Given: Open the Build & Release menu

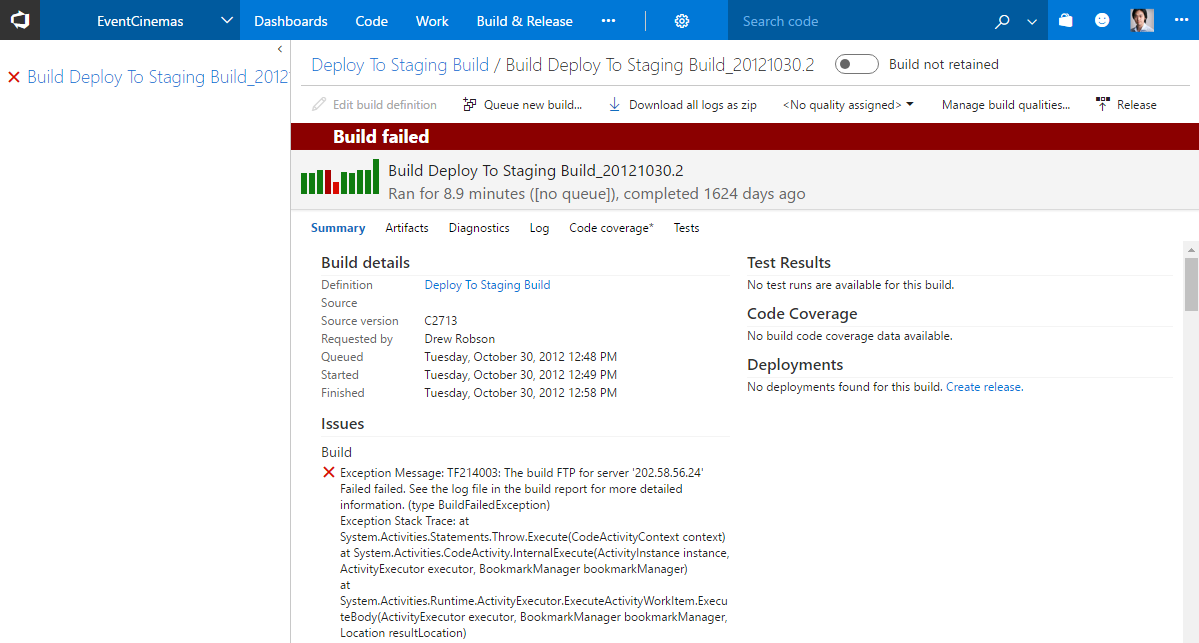Looking at the screenshot, I should click(524, 21).
